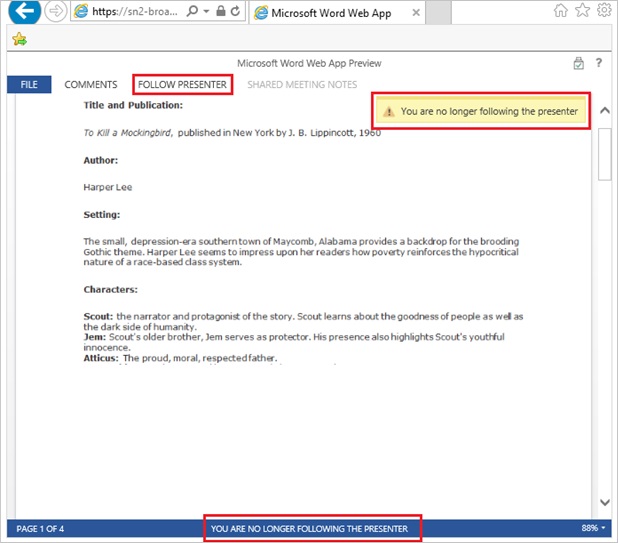
Task: Click the scrollbar down arrow
Action: (604, 502)
